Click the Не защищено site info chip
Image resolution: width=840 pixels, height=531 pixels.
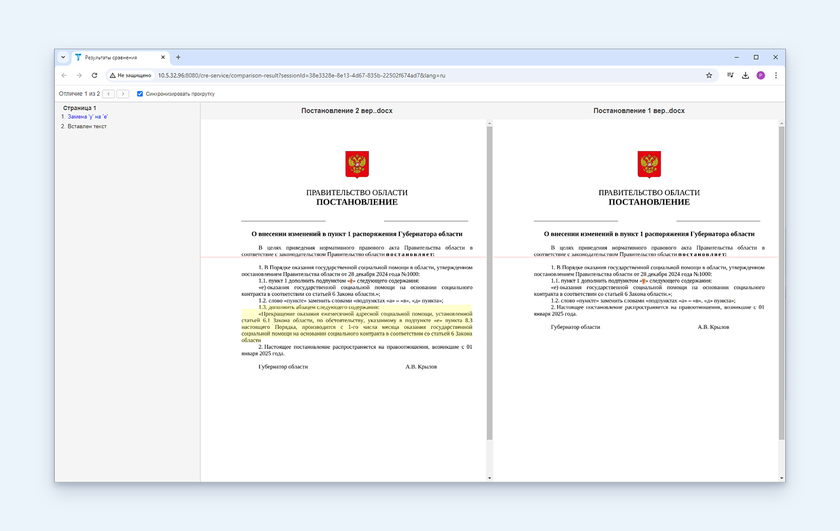click(131, 75)
